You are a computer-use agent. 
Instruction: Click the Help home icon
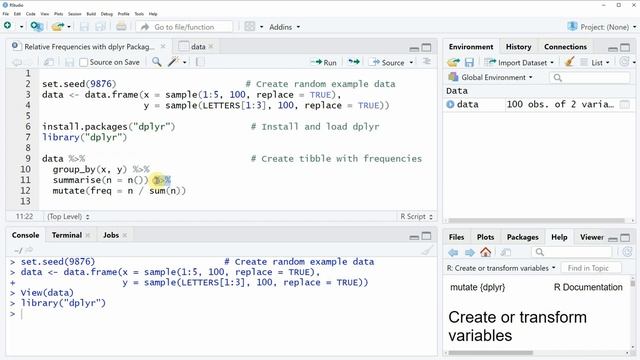(485, 252)
